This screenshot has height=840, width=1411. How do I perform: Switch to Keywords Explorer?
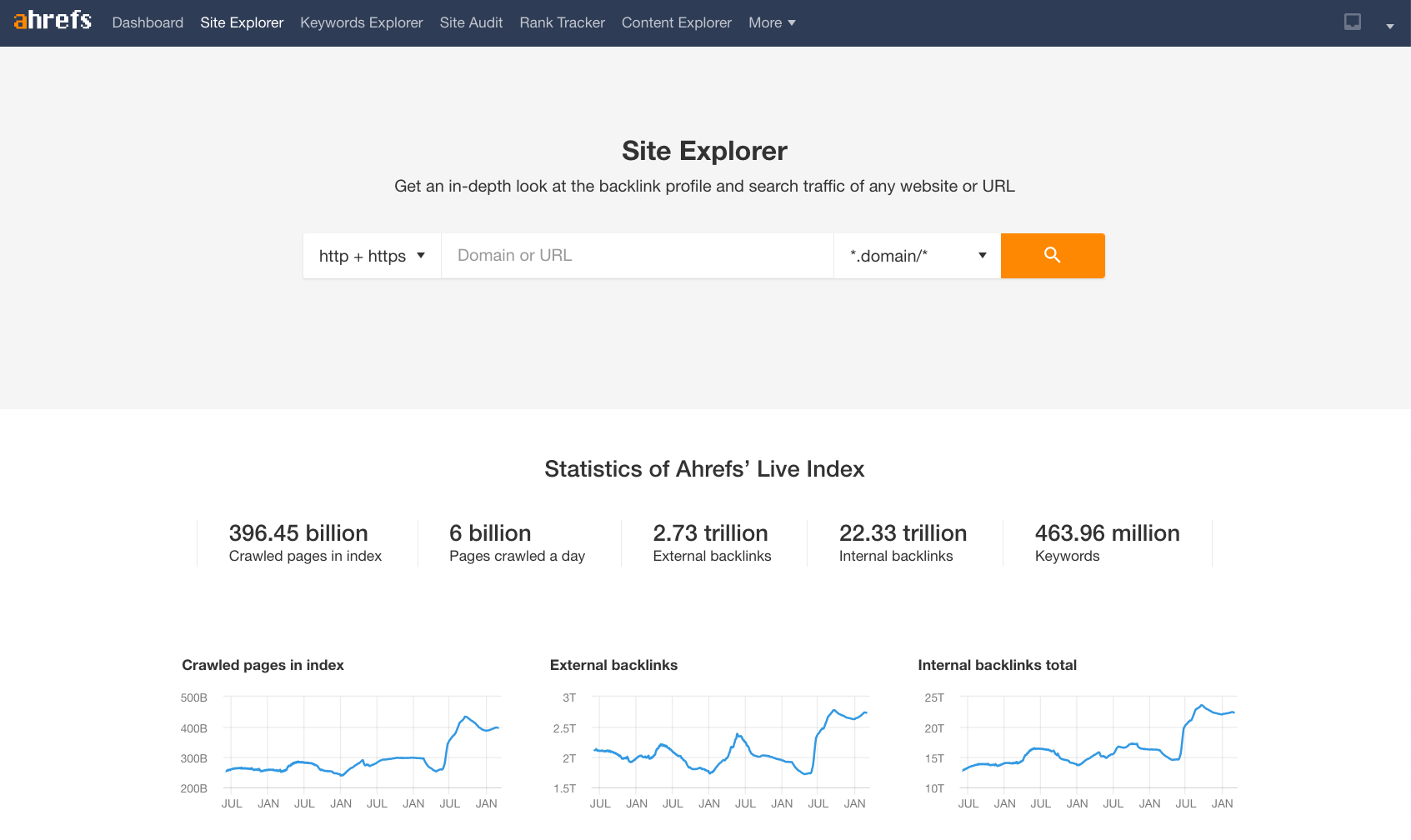pyautogui.click(x=361, y=22)
